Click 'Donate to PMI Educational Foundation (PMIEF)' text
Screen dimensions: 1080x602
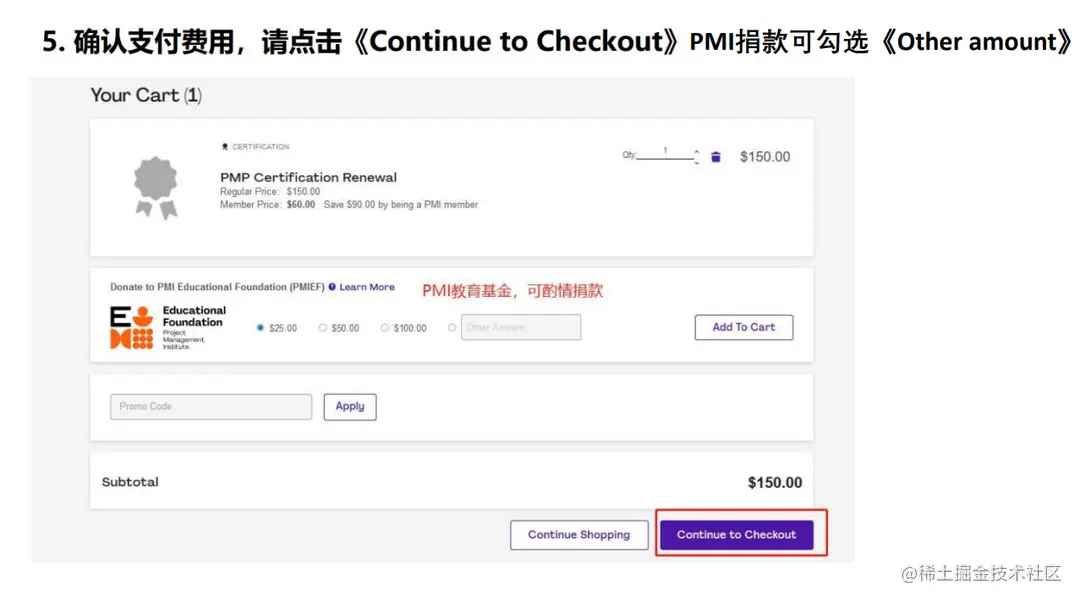pos(217,287)
